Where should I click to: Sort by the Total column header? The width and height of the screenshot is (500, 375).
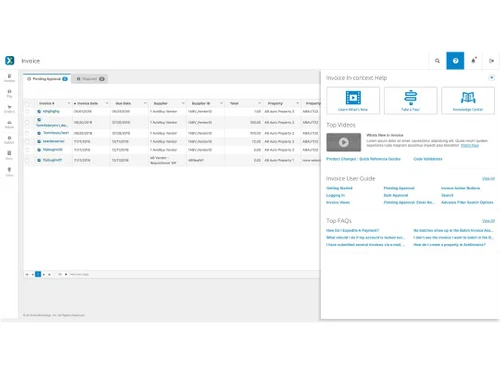(234, 103)
